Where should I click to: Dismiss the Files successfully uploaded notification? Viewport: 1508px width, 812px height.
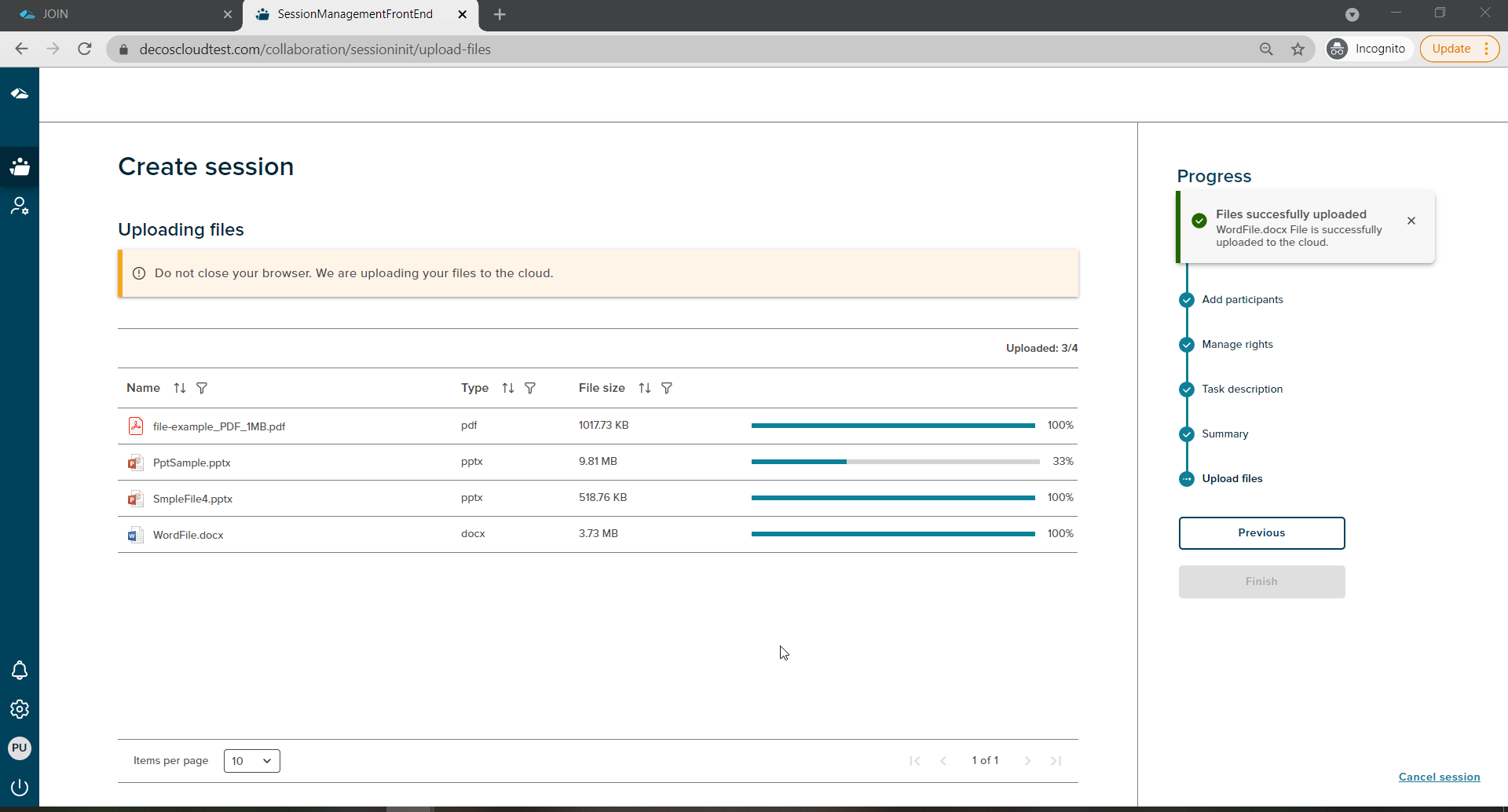click(1411, 221)
